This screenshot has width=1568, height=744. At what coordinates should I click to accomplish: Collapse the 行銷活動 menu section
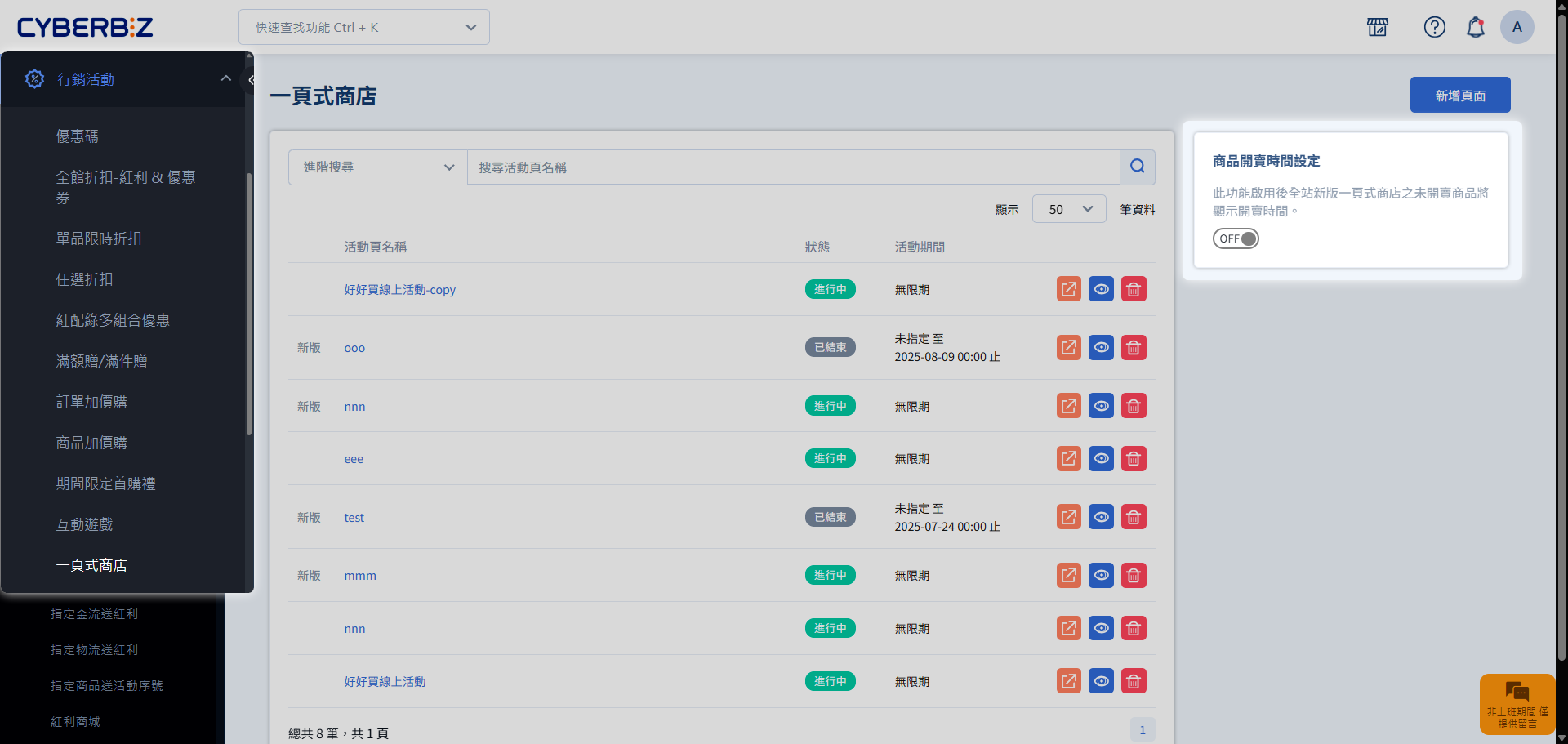click(226, 78)
